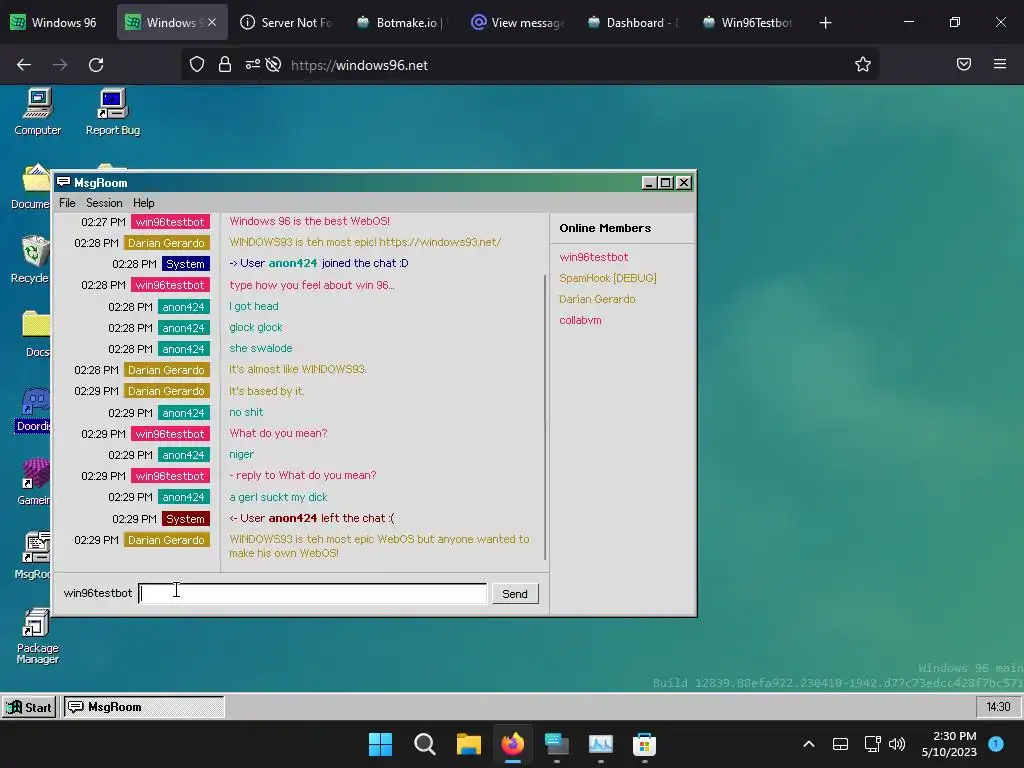Bookmark this page with the star
The width and height of the screenshot is (1024, 768).
click(863, 65)
